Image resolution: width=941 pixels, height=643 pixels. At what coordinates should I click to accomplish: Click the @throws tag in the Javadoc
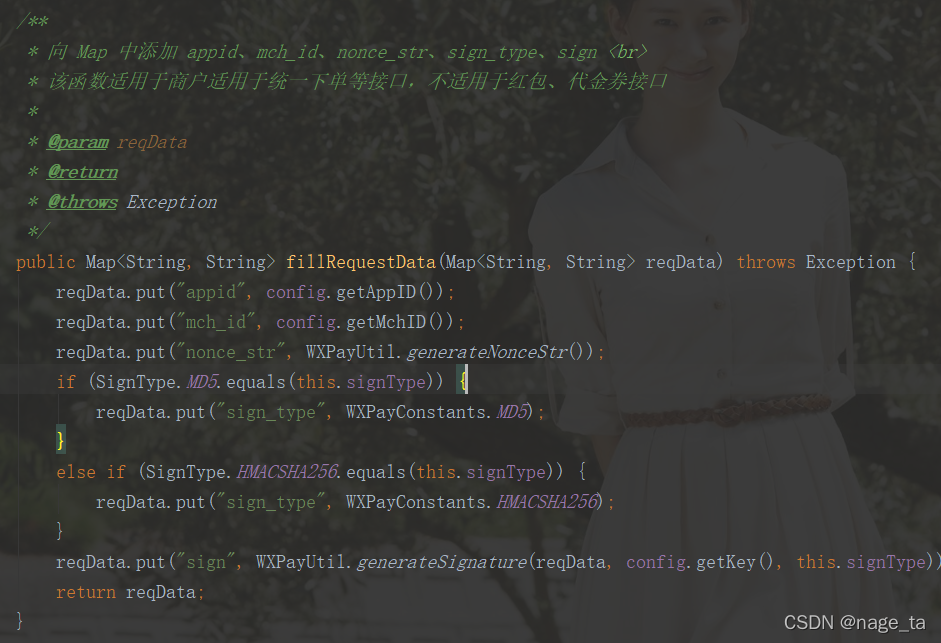(x=83, y=202)
